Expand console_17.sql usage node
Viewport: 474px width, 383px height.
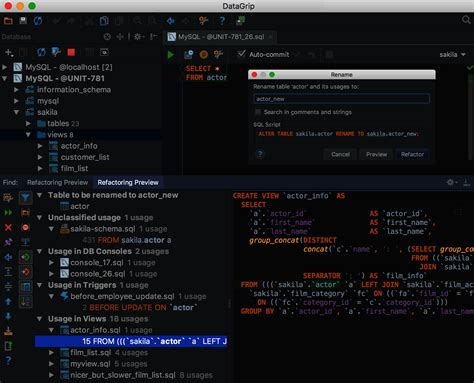(x=51, y=262)
